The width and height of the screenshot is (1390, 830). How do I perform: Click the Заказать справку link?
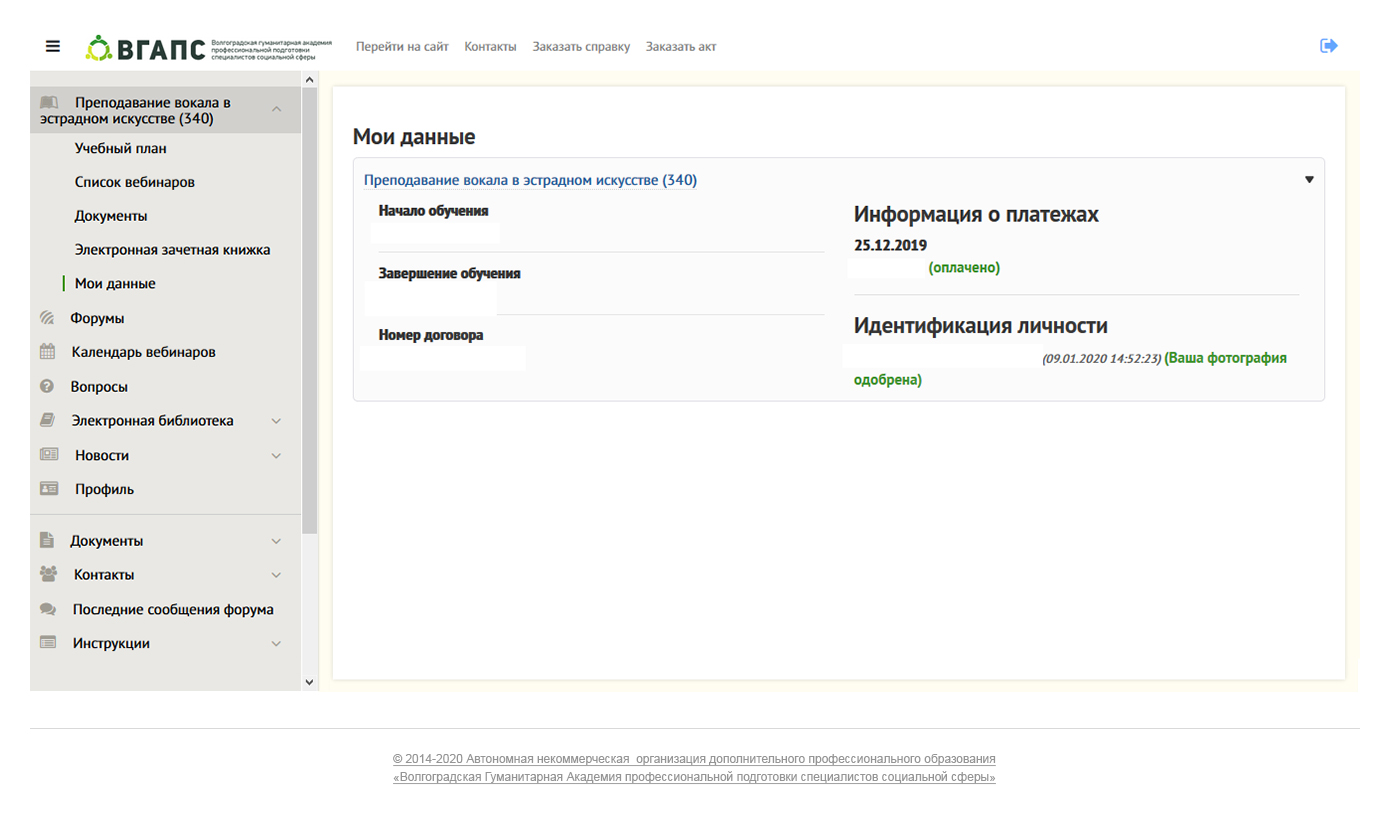pyautogui.click(x=581, y=47)
